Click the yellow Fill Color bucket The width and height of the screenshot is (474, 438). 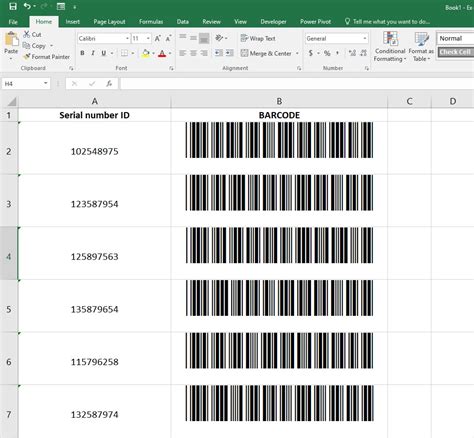click(146, 53)
